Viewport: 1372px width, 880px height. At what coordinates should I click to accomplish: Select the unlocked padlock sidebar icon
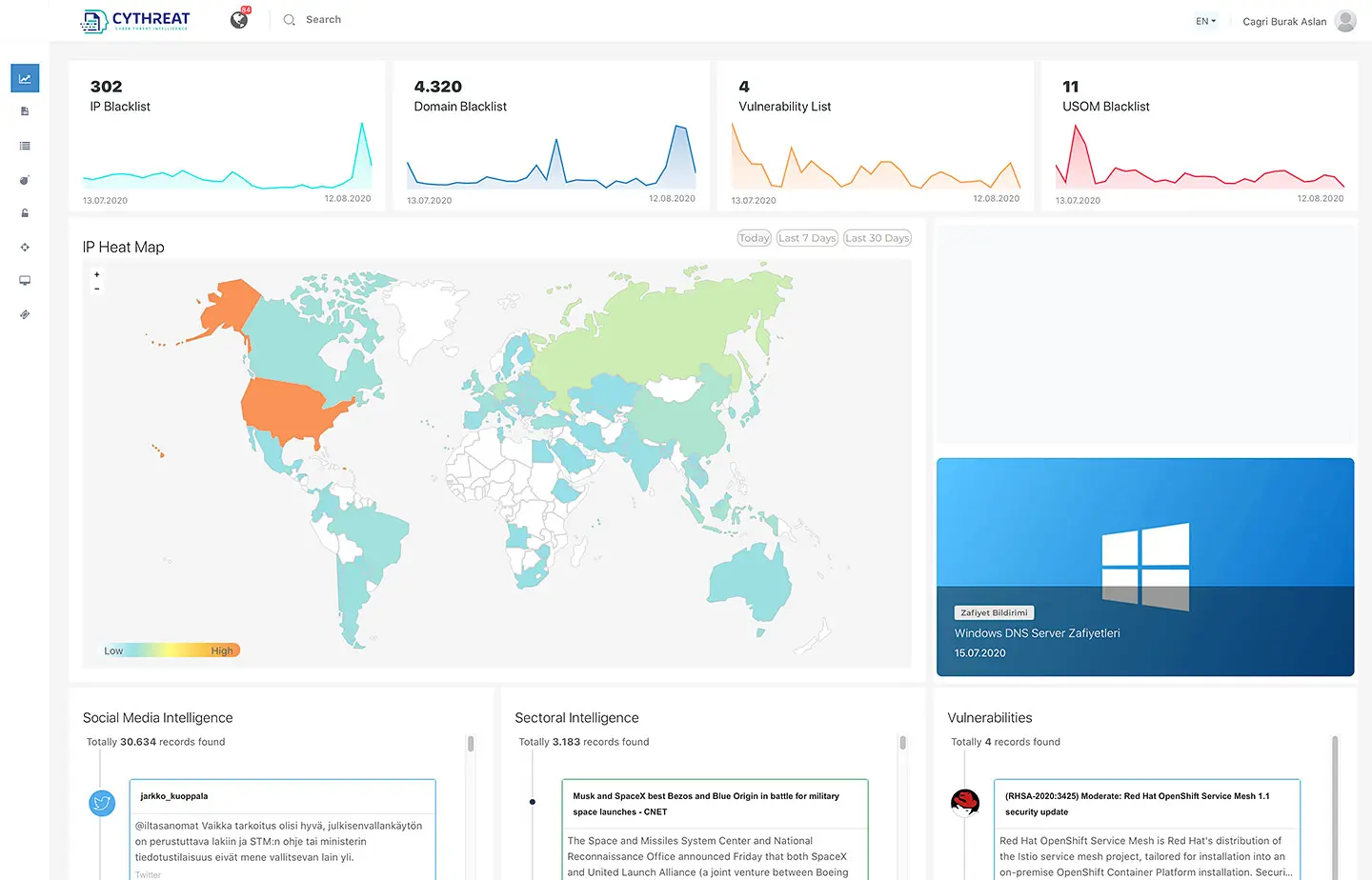click(25, 213)
